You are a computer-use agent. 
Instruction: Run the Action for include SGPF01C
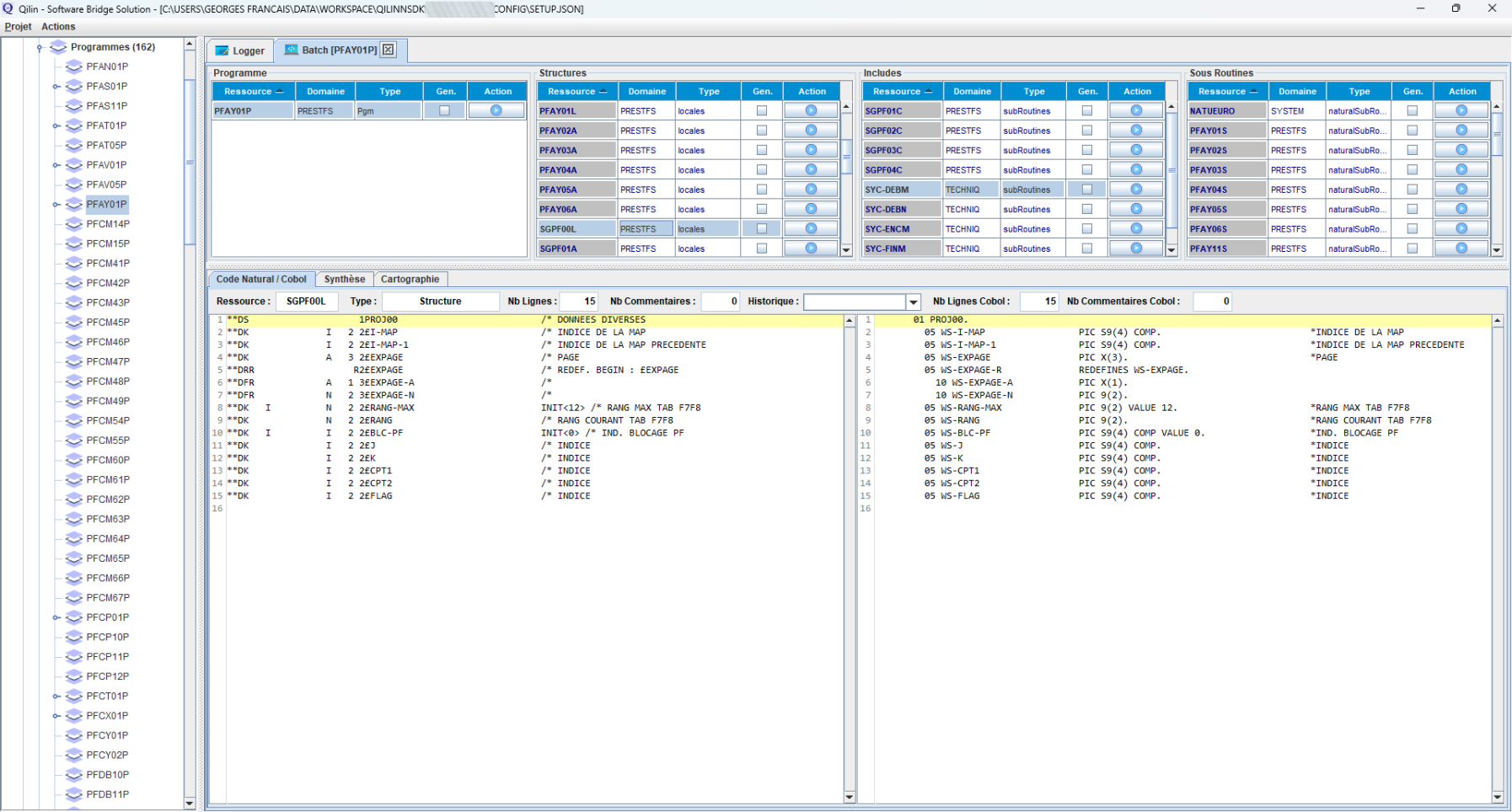tap(1136, 110)
